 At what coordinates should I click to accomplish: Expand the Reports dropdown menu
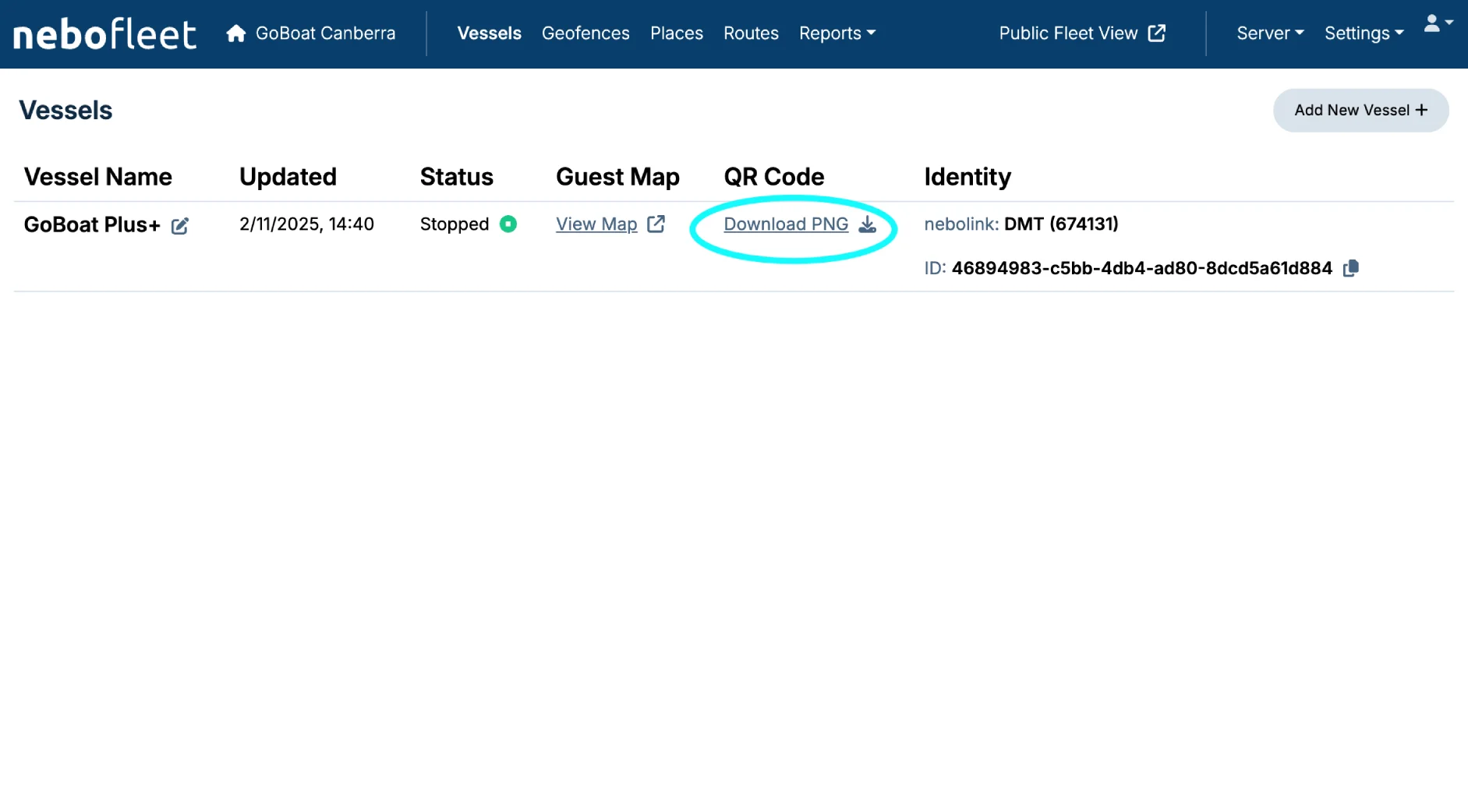coord(837,34)
